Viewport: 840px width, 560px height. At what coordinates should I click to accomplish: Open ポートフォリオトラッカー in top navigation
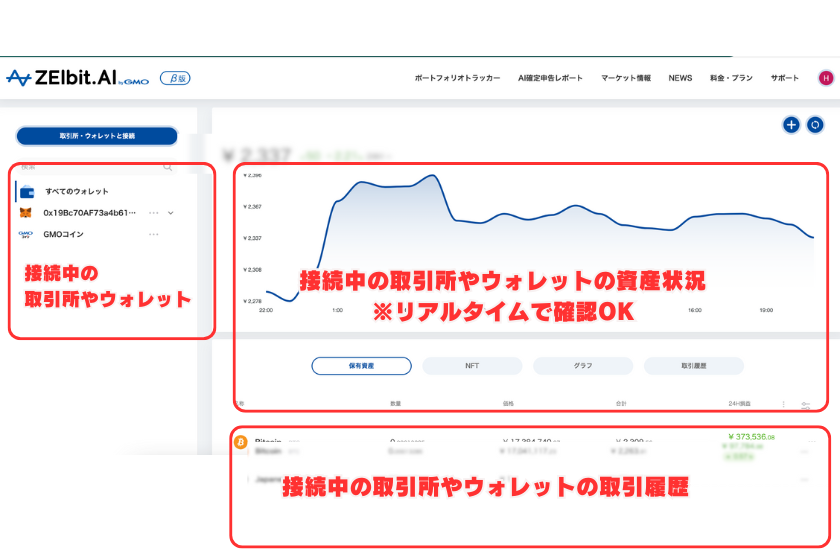pos(457,78)
